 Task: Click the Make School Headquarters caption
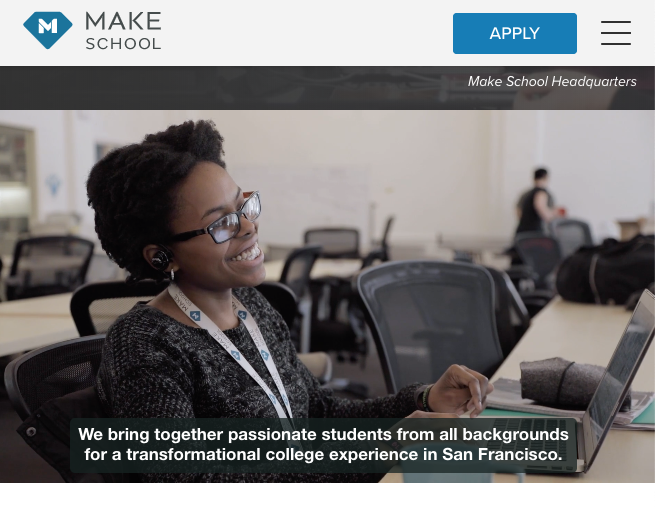pos(552,81)
